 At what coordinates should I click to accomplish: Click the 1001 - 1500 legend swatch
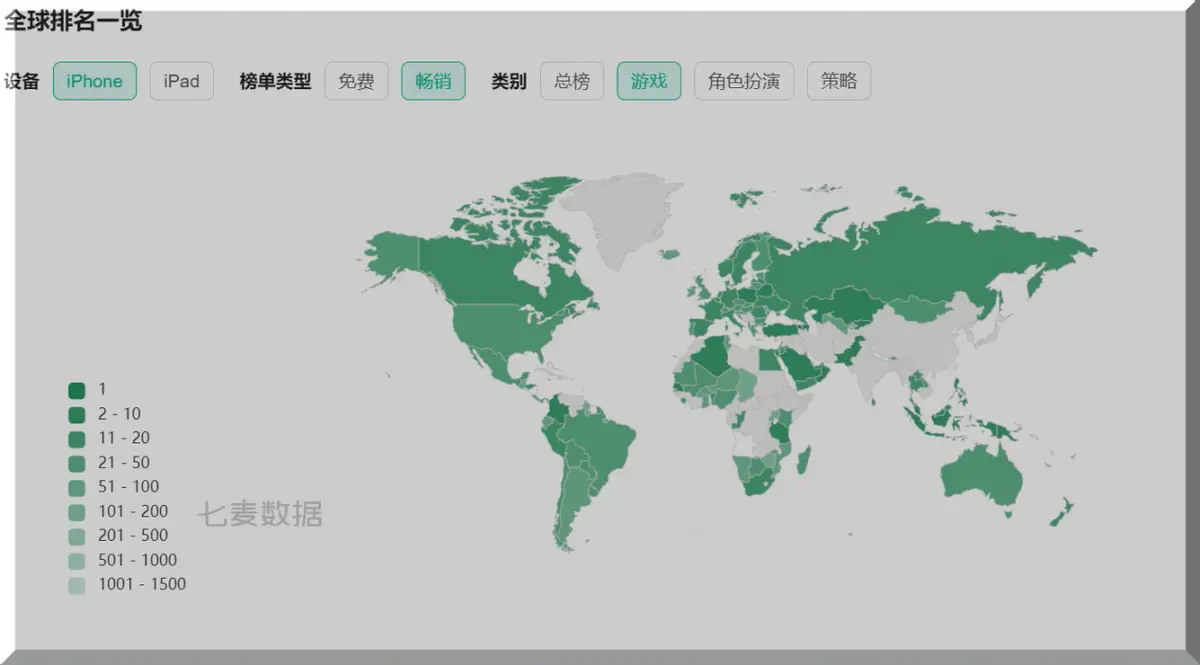click(x=77, y=585)
